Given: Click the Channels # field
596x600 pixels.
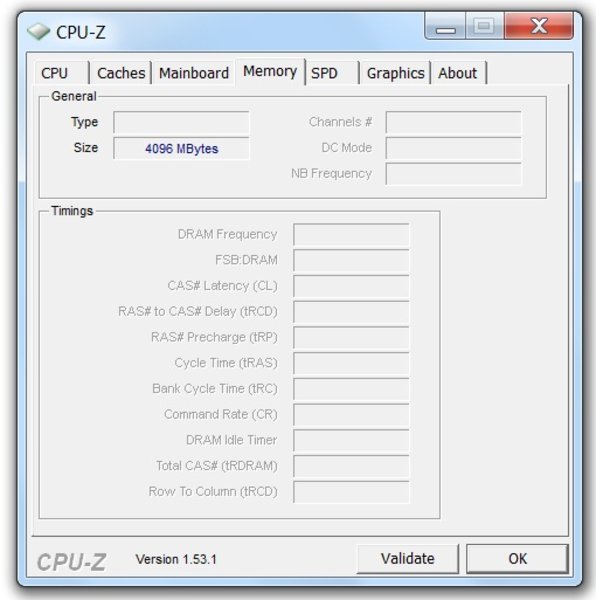Looking at the screenshot, I should click(453, 122).
